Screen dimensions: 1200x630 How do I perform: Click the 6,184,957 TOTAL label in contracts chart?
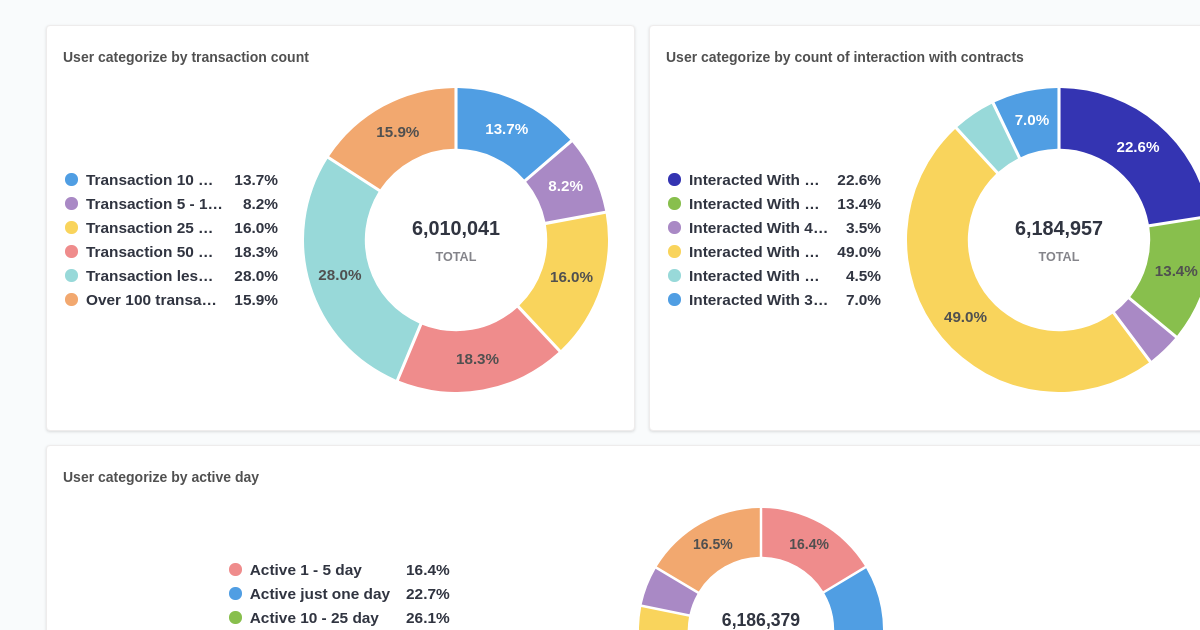[1059, 228]
